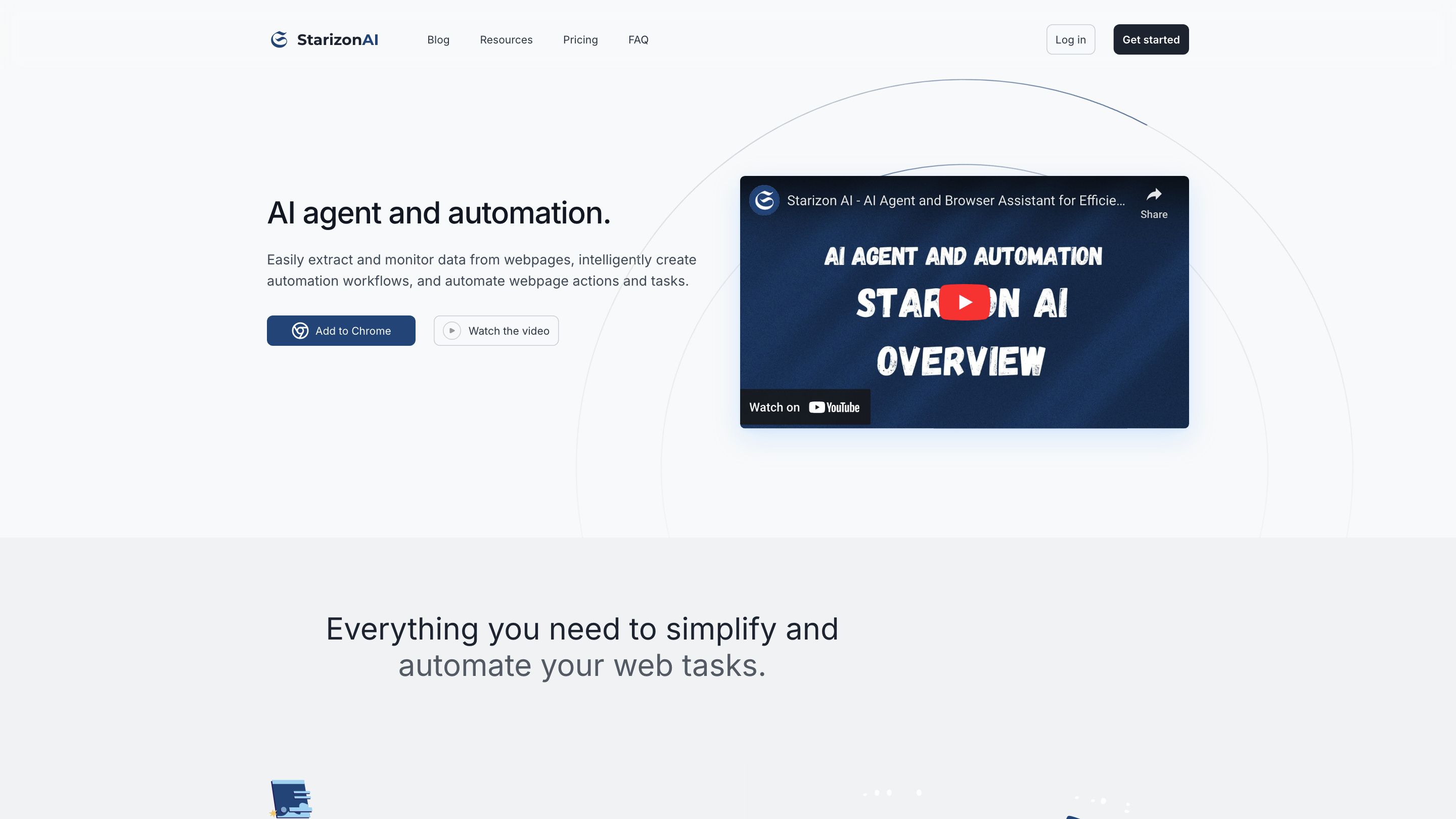Viewport: 1456px width, 819px height.
Task: Click Watch on YouTube
Action: [804, 407]
